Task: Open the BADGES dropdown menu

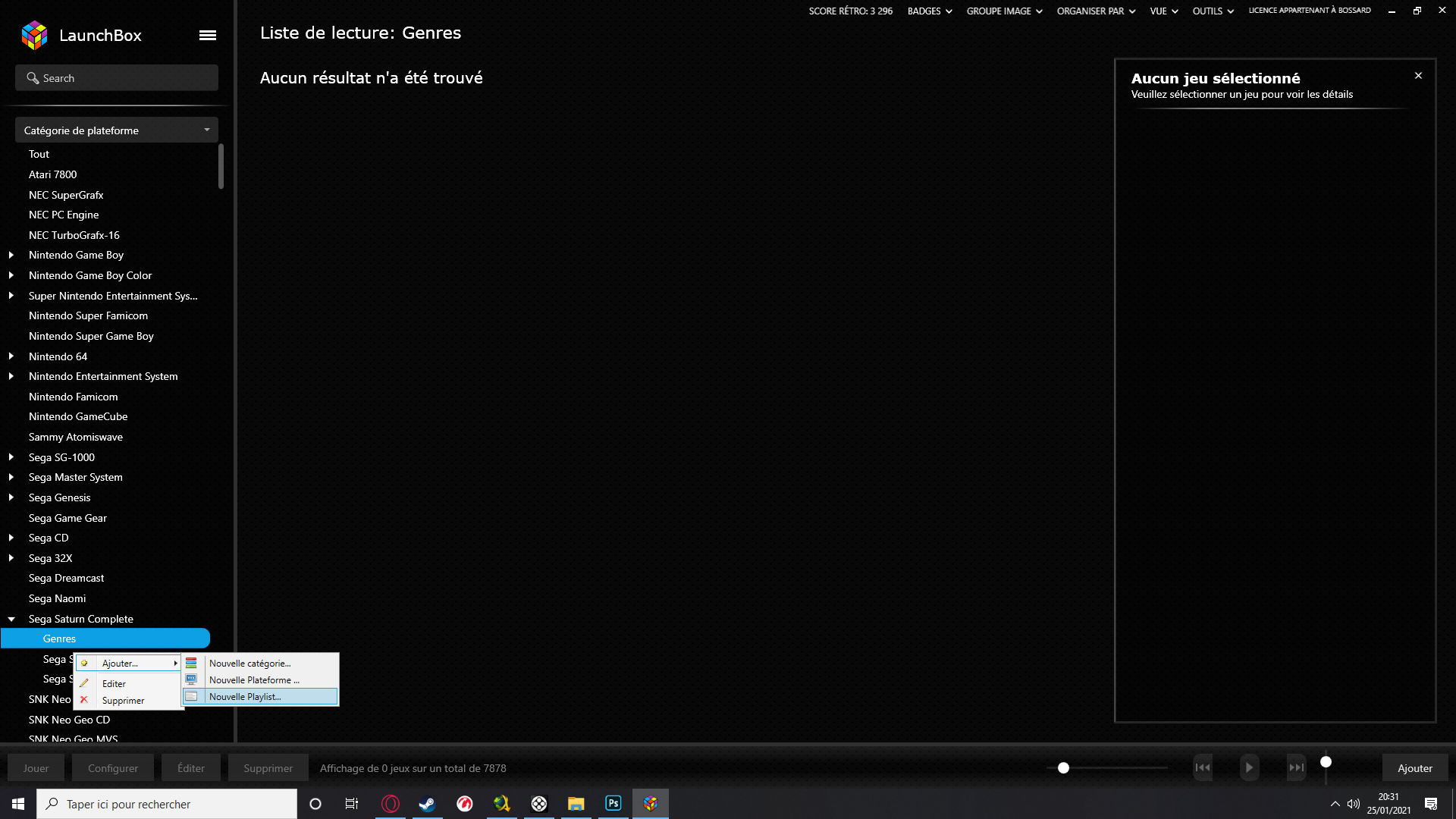Action: coord(930,11)
